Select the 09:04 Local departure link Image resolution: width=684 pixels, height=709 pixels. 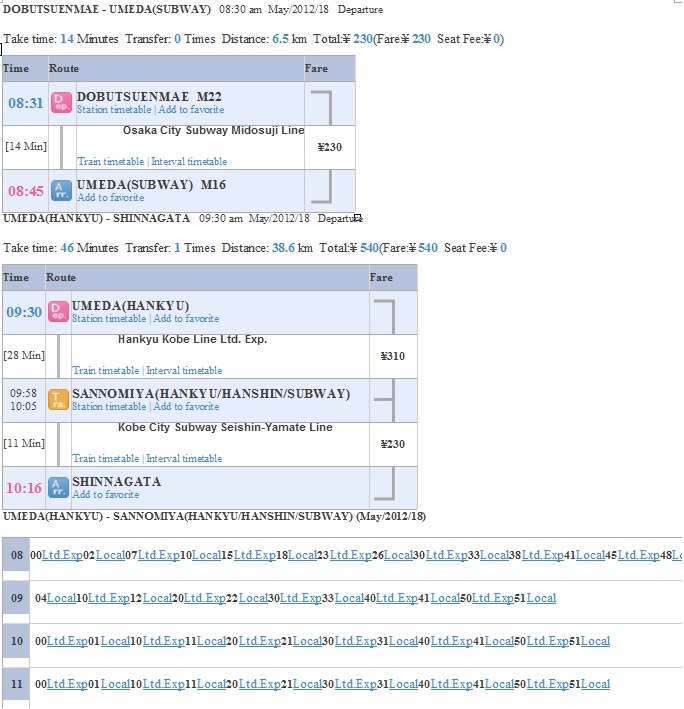tap(61, 598)
